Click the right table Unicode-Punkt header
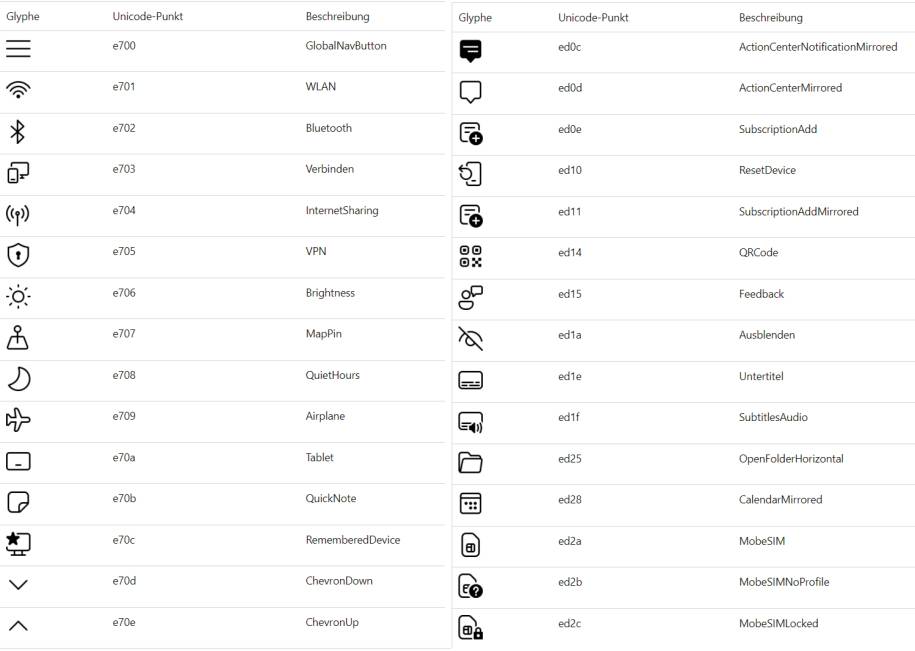 593,18
